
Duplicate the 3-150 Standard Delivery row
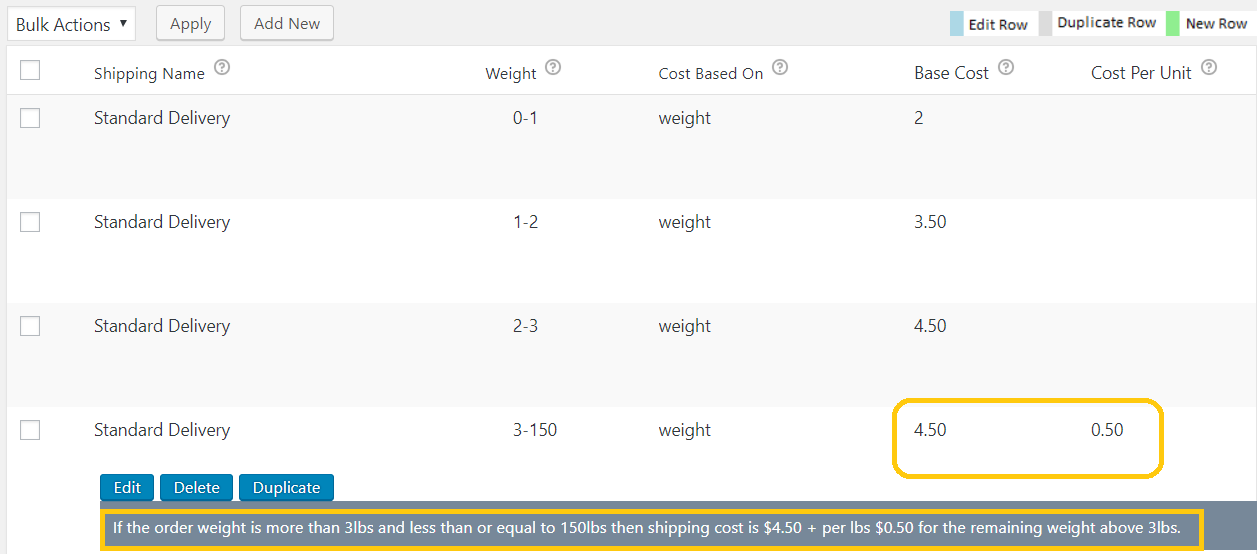tap(286, 487)
